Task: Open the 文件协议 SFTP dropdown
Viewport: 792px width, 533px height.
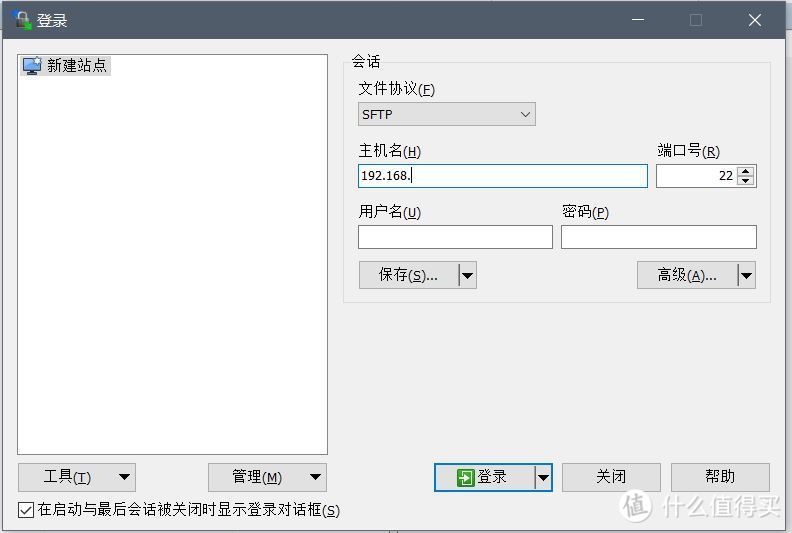Action: (x=446, y=115)
